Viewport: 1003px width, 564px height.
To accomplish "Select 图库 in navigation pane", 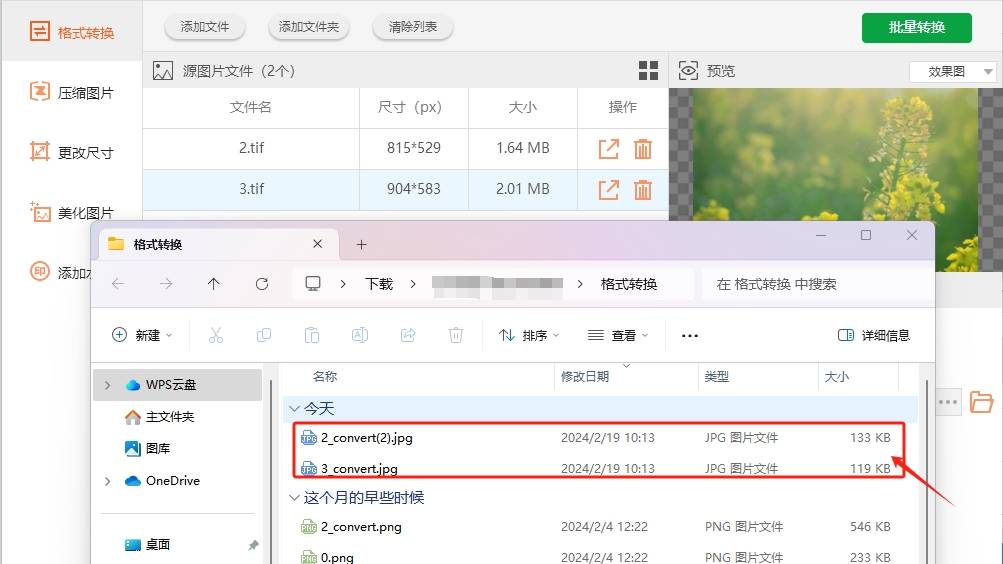I will [148, 449].
